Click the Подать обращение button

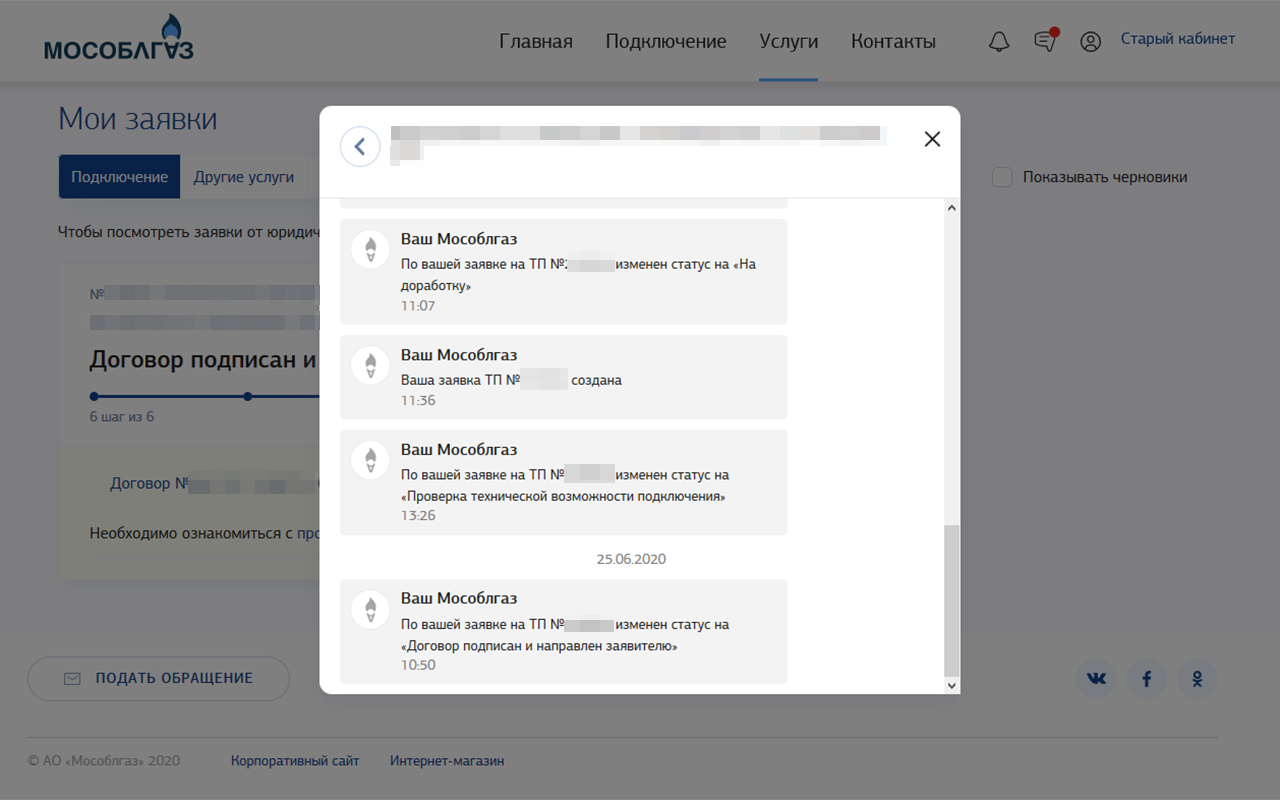pyautogui.click(x=158, y=678)
